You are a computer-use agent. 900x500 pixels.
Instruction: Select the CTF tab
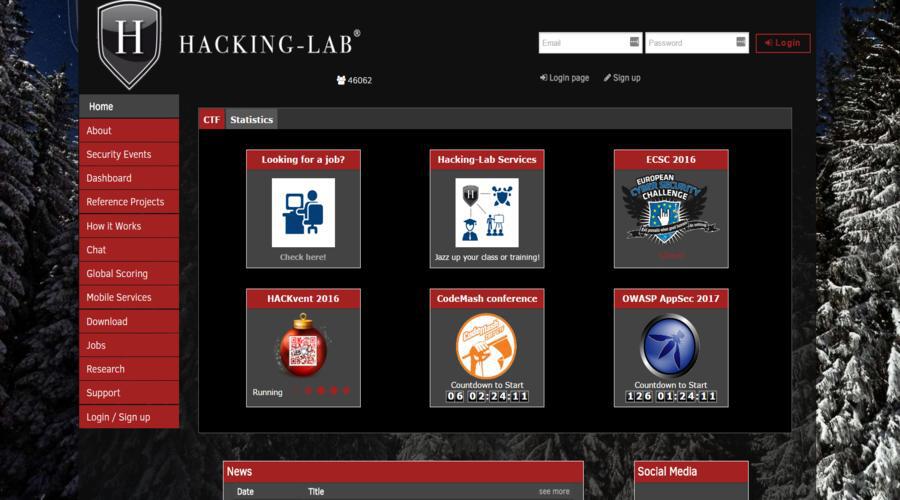click(211, 119)
